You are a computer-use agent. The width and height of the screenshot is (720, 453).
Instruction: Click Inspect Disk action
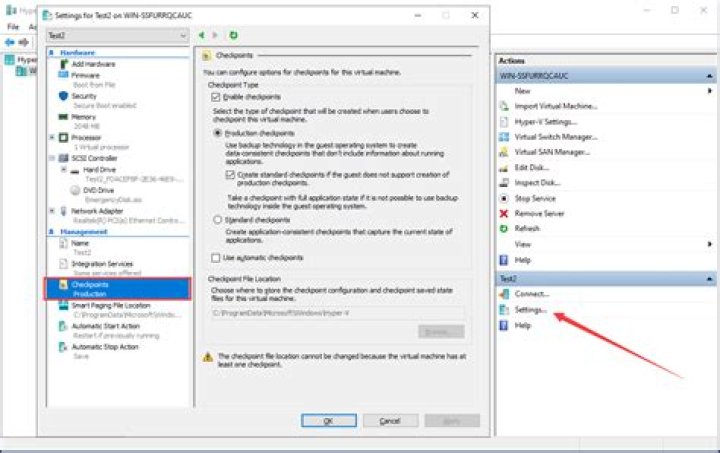[x=537, y=183]
